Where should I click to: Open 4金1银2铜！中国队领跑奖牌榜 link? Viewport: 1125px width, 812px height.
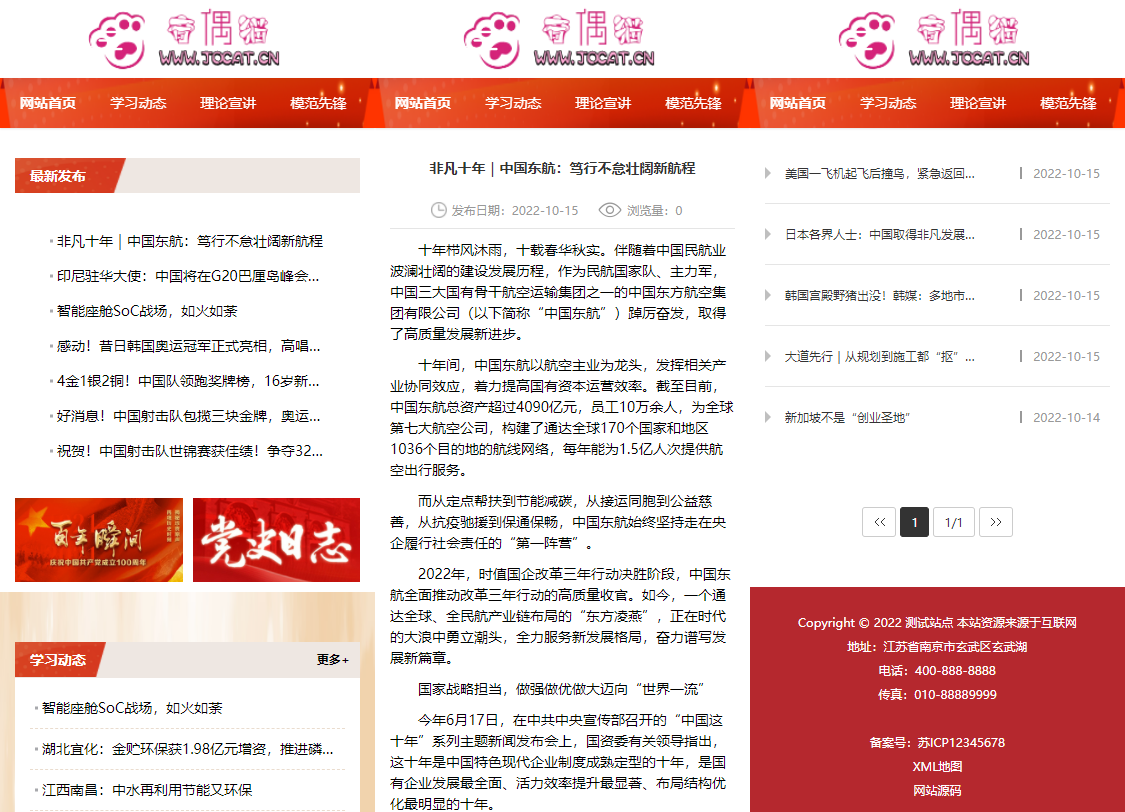coord(188,381)
